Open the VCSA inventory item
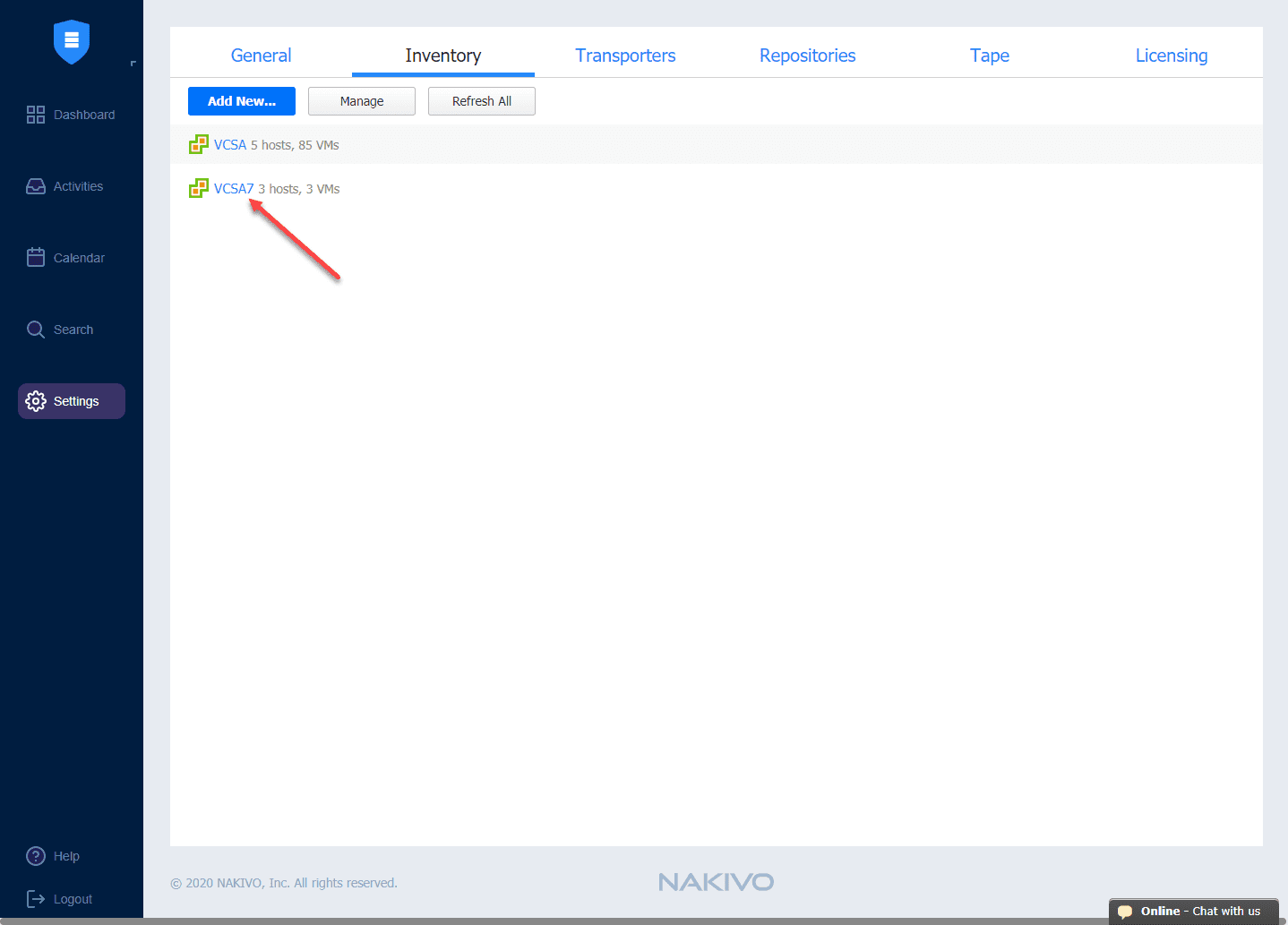This screenshot has width=1288, height=925. (x=229, y=143)
